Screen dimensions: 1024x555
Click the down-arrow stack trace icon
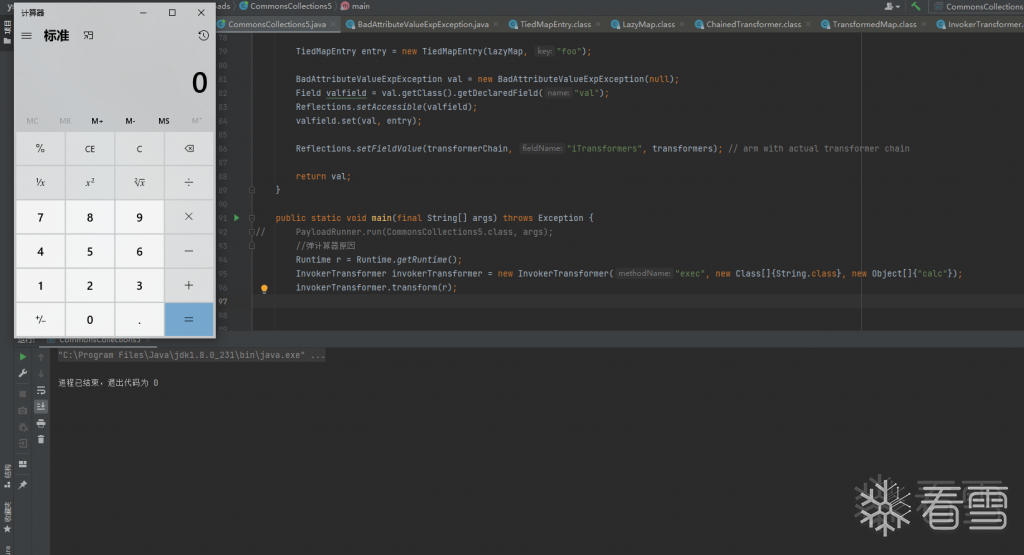coord(41,373)
